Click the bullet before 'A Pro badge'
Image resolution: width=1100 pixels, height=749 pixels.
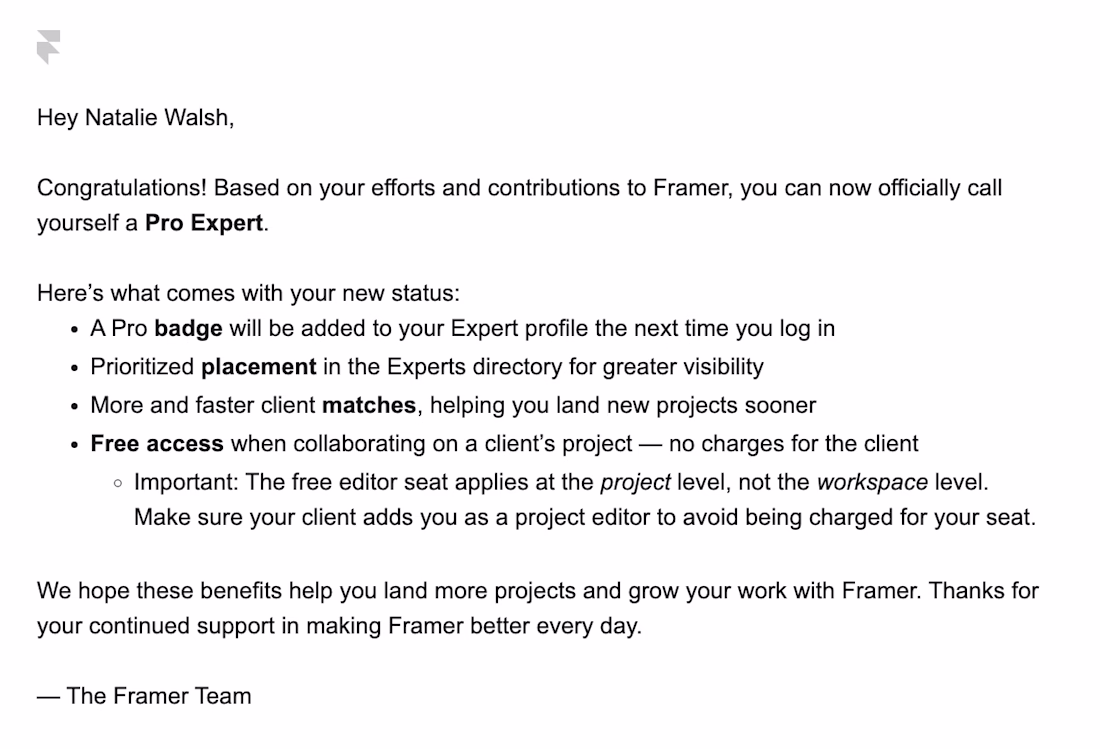[x=74, y=330]
